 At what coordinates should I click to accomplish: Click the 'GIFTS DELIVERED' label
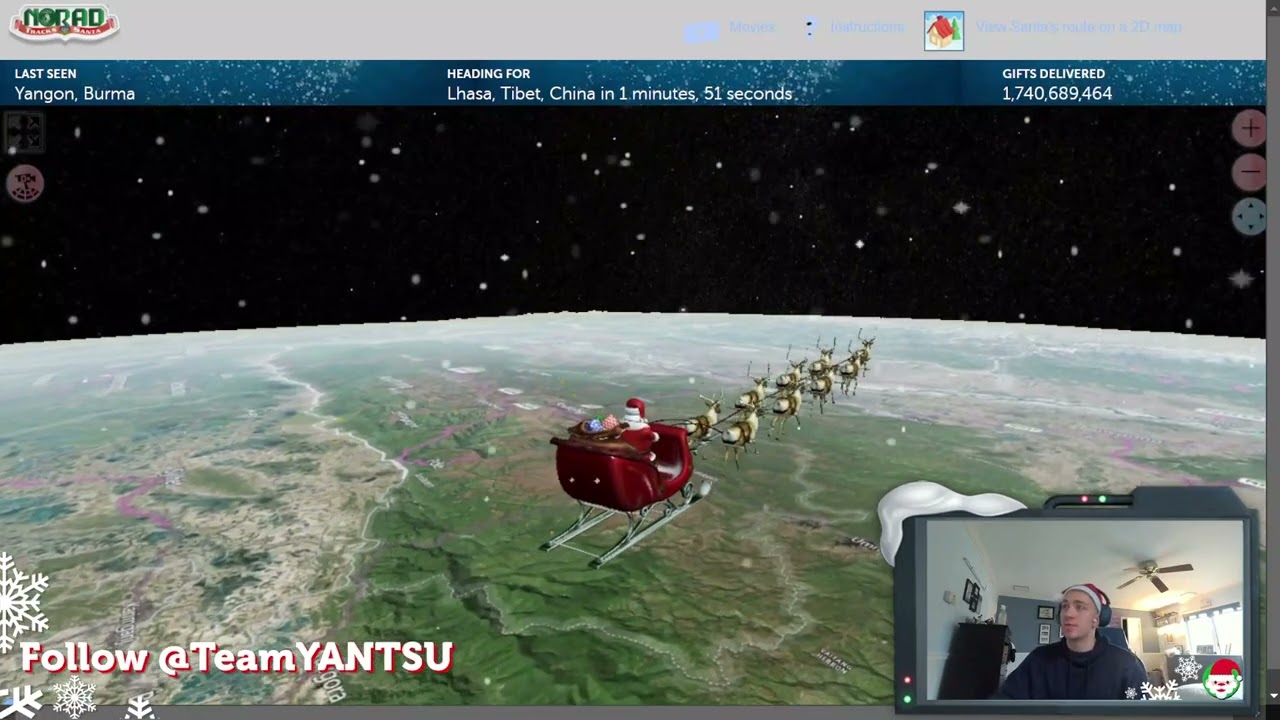pos(1053,74)
